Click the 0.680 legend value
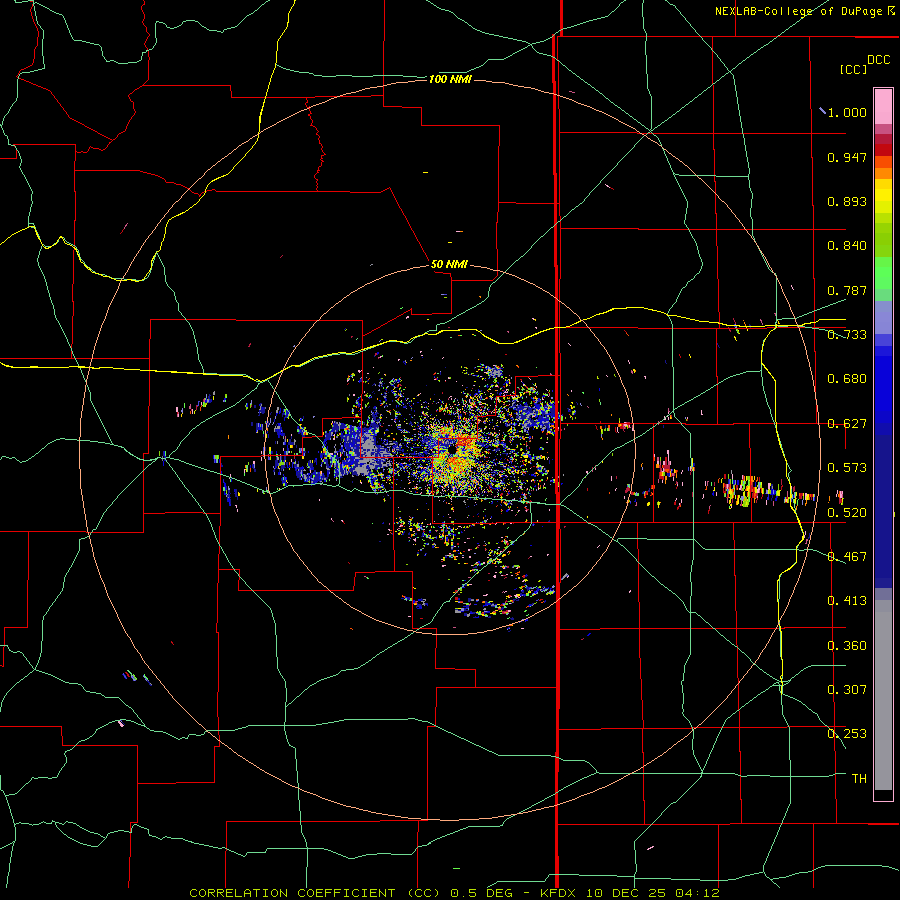This screenshot has height=900, width=900. coord(847,379)
